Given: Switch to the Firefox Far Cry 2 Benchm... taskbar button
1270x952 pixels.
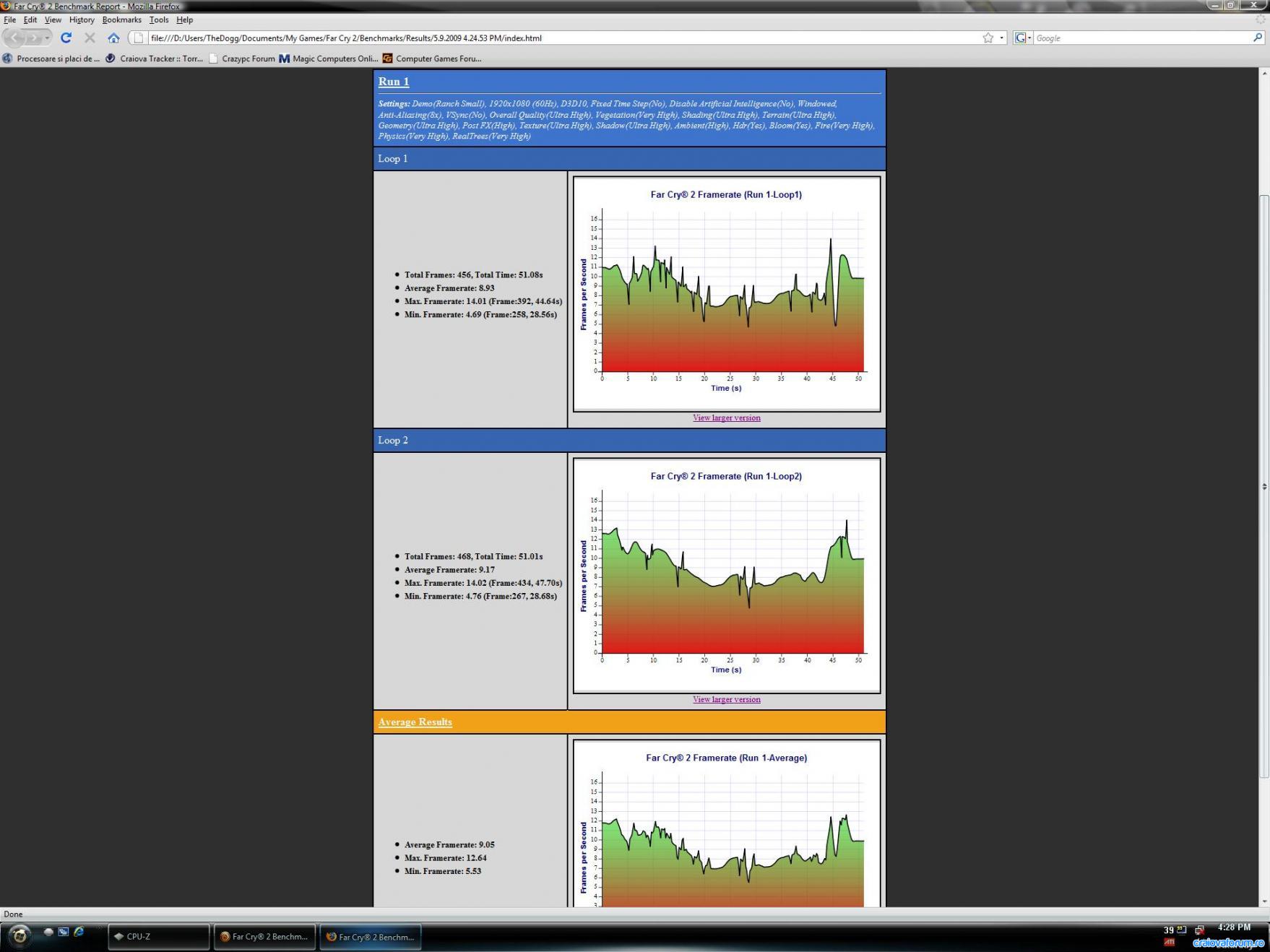Looking at the screenshot, I should click(x=371, y=936).
